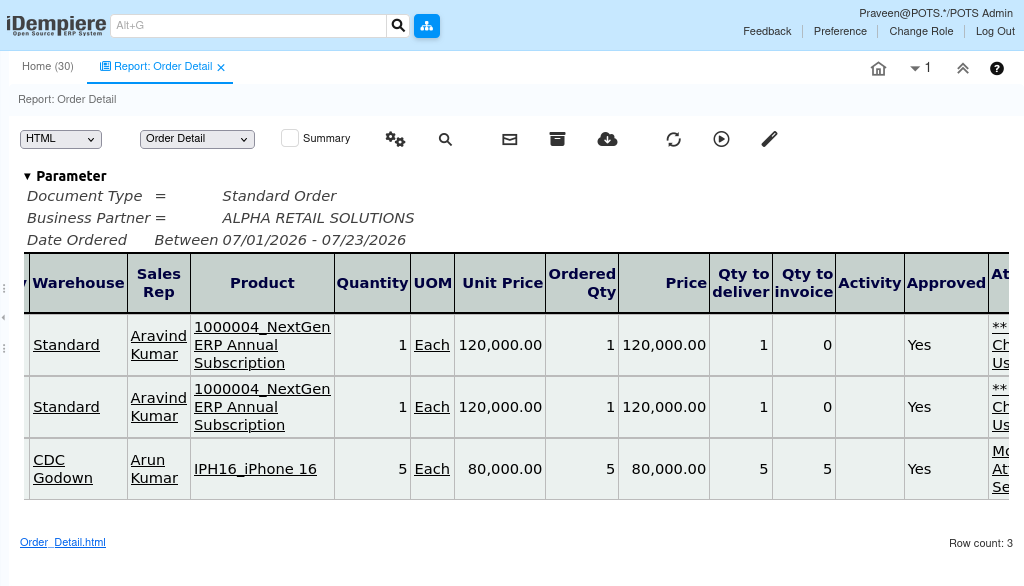Collapse the Parameter section
The image size is (1024, 586).
[27, 176]
